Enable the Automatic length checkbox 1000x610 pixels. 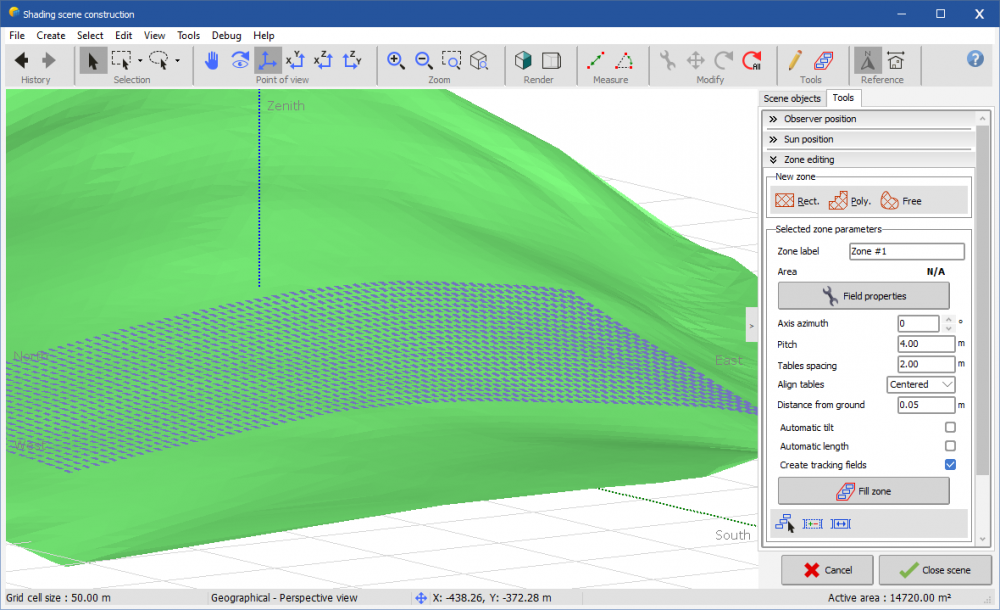(x=950, y=446)
